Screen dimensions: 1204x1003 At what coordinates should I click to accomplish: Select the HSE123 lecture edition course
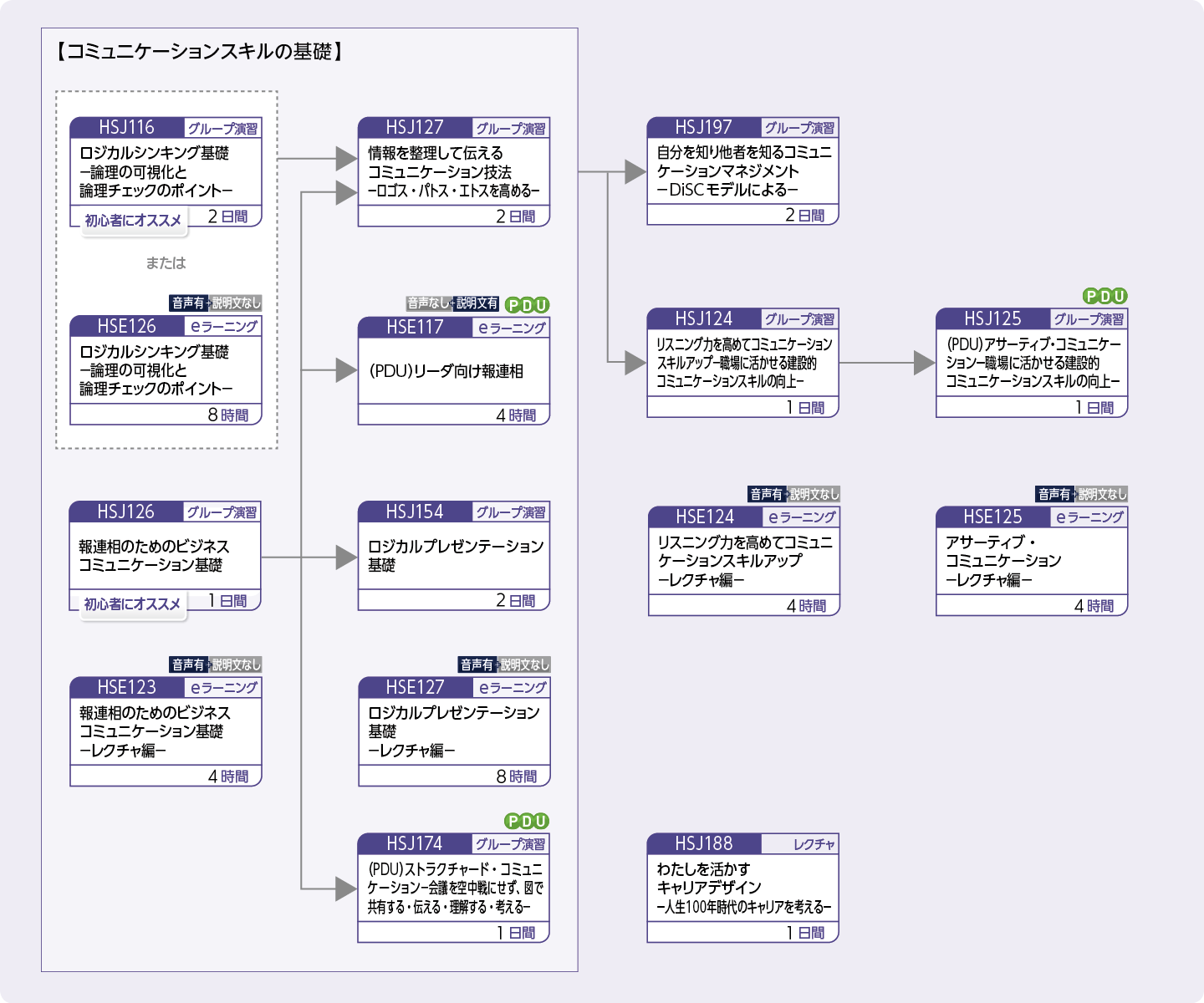[166, 731]
